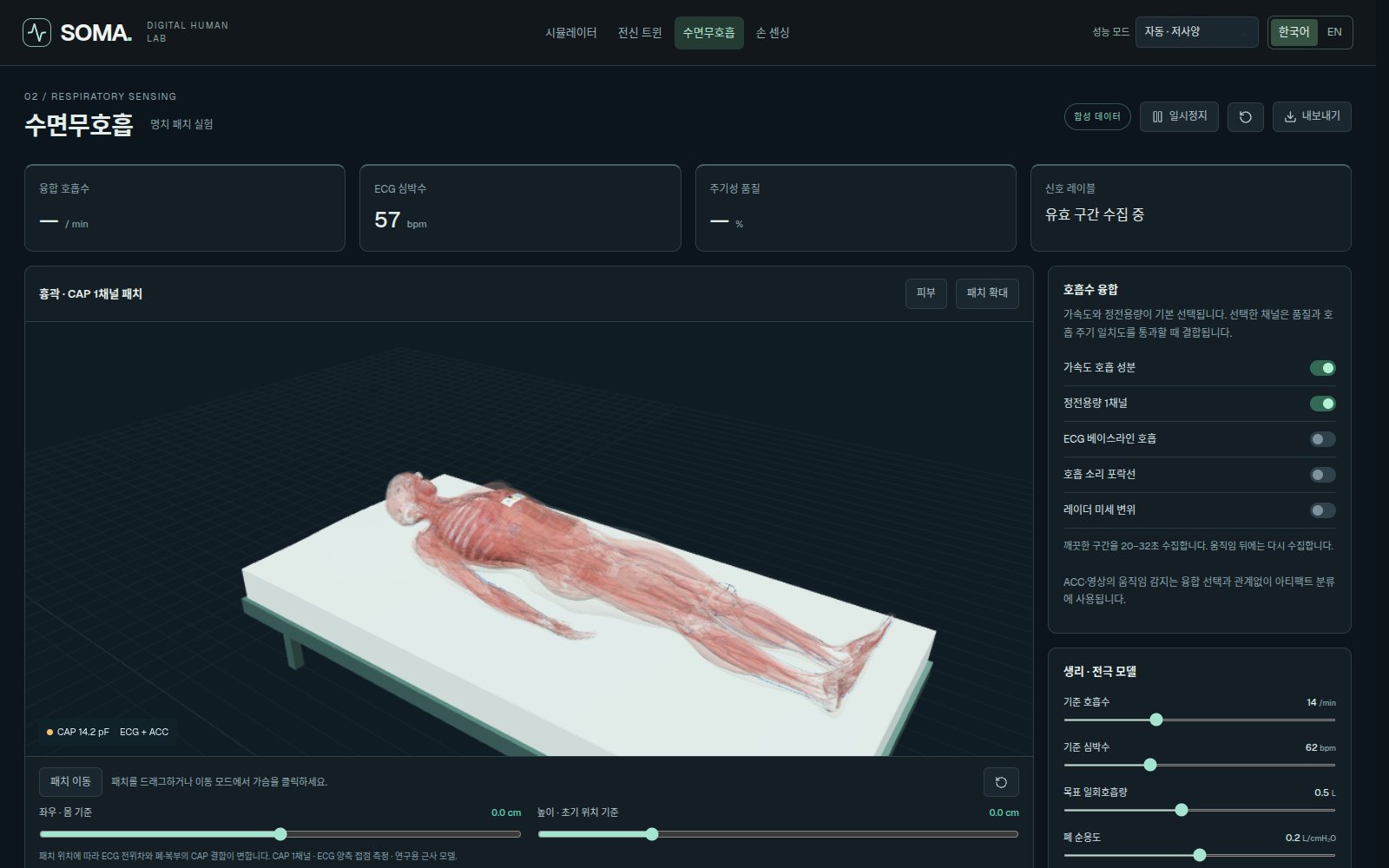The height and width of the screenshot is (868, 1389).
Task: Click the ECG 심박수 57 bpm card
Action: (x=520, y=208)
